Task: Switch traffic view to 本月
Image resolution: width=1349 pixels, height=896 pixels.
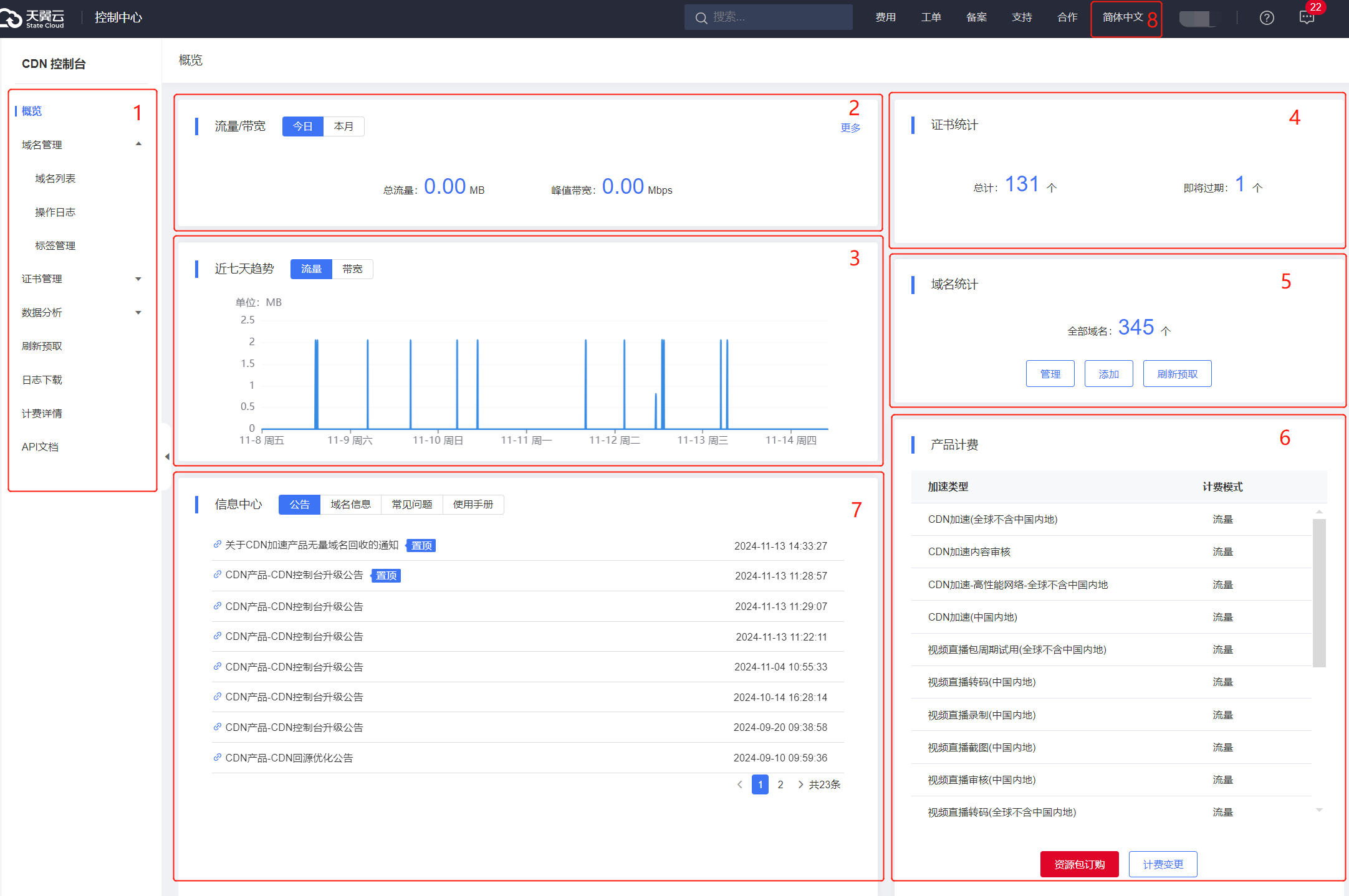Action: click(343, 126)
